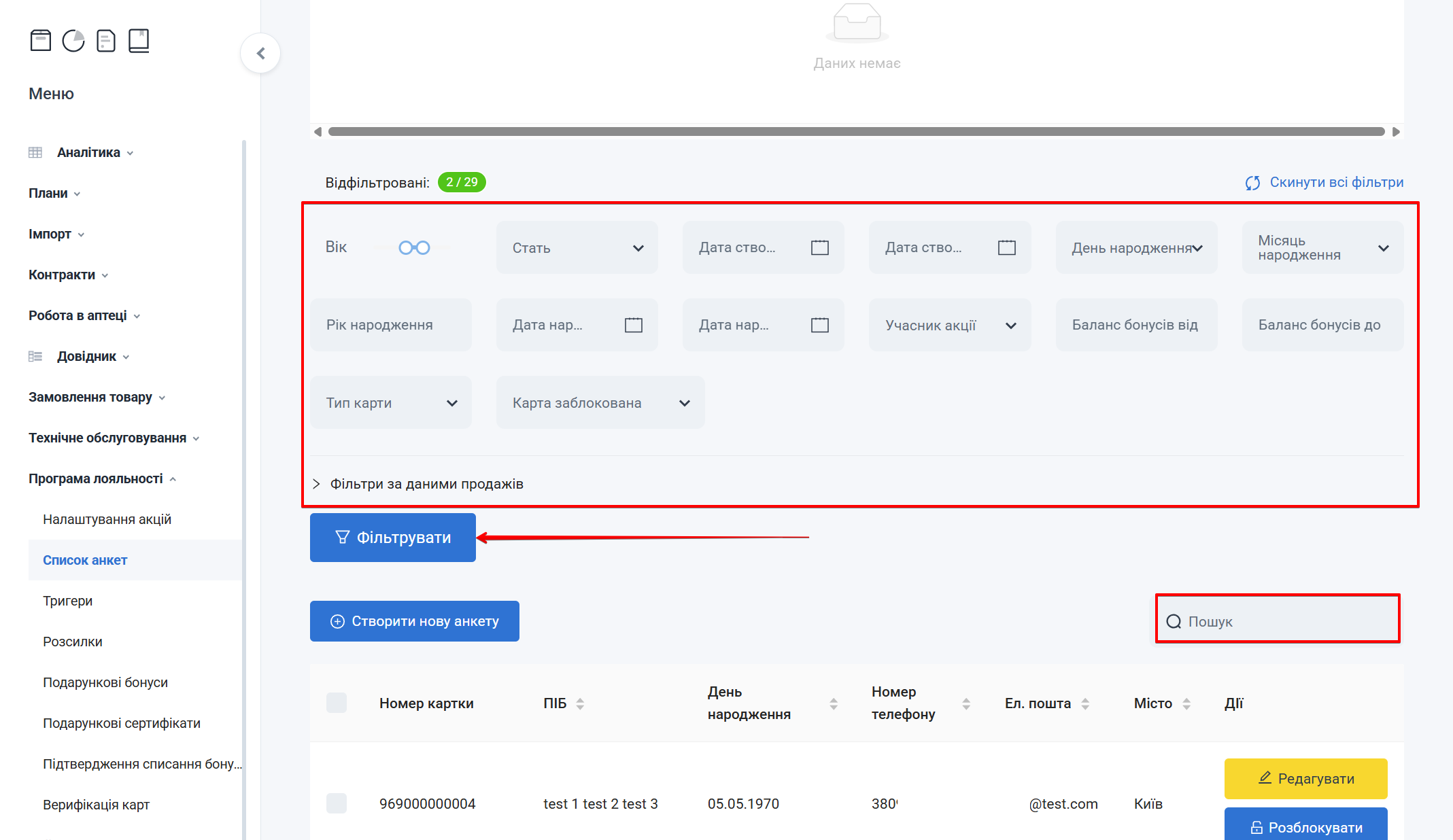Click the box archive icon at top left
This screenshot has height=840, width=1453.
[x=41, y=41]
